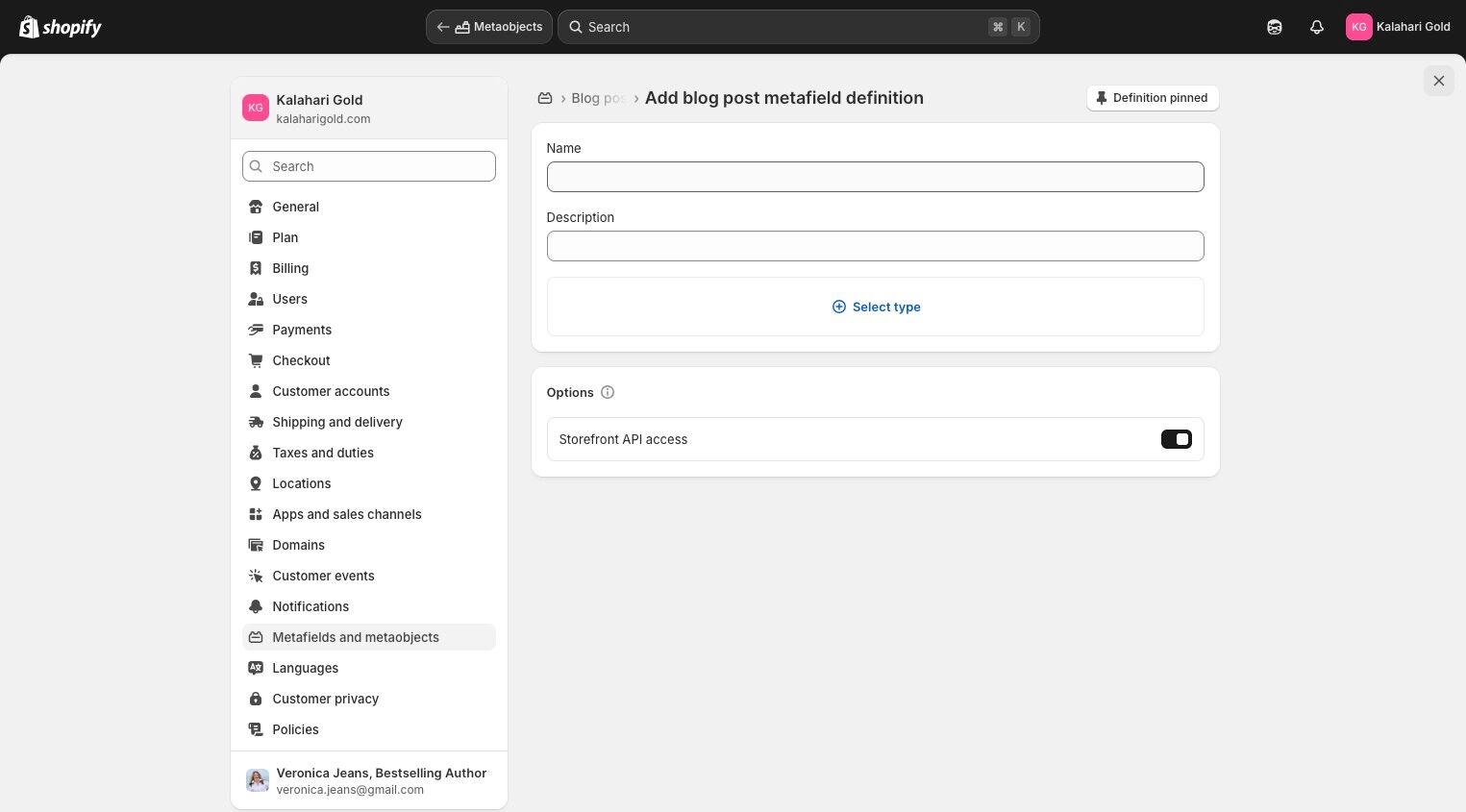Open the Select type picker
The width and height of the screenshot is (1466, 812).
click(x=876, y=307)
